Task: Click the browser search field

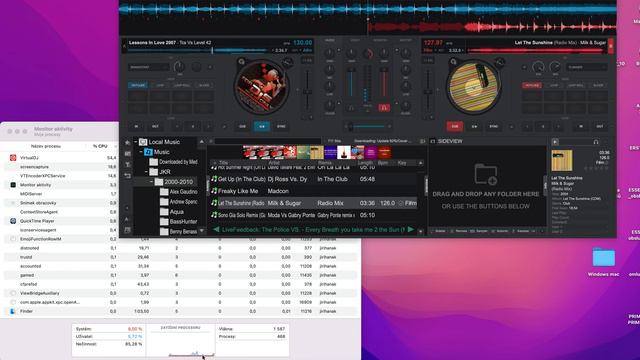Action: (267, 141)
